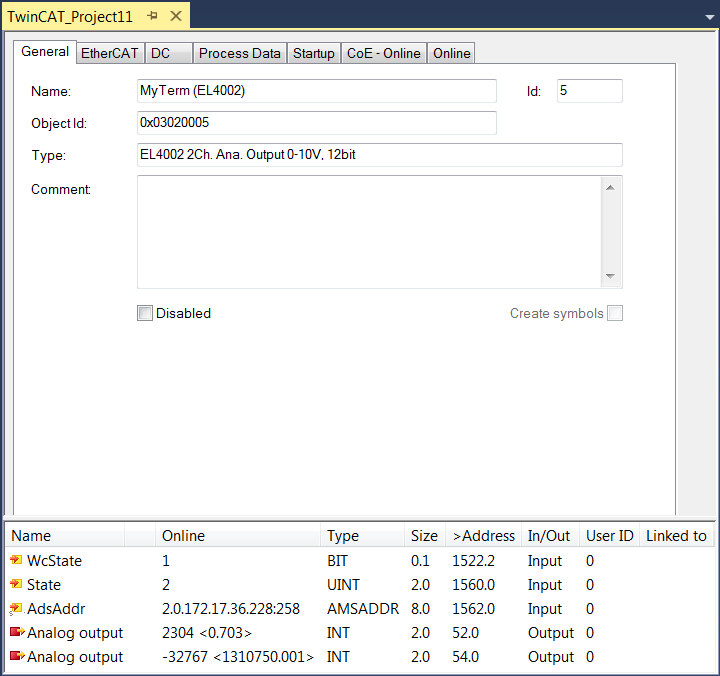Viewport: 720px width, 676px height.
Task: Click the AMSADDR type cell
Action: [x=363, y=608]
